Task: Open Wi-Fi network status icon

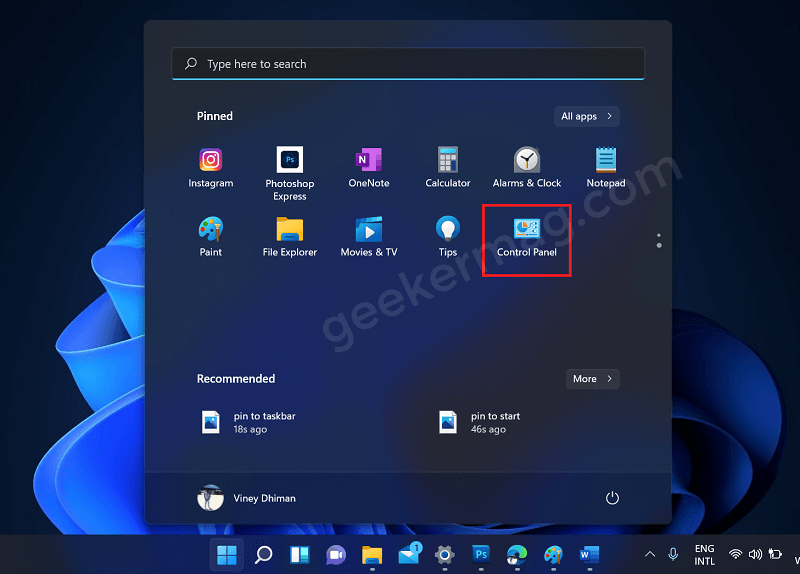Action: tap(735, 554)
